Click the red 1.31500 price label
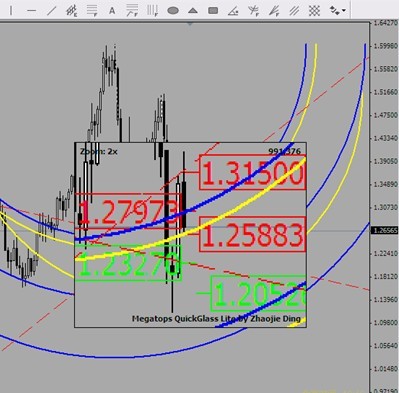Screen dimensions: 399x393 253,173
